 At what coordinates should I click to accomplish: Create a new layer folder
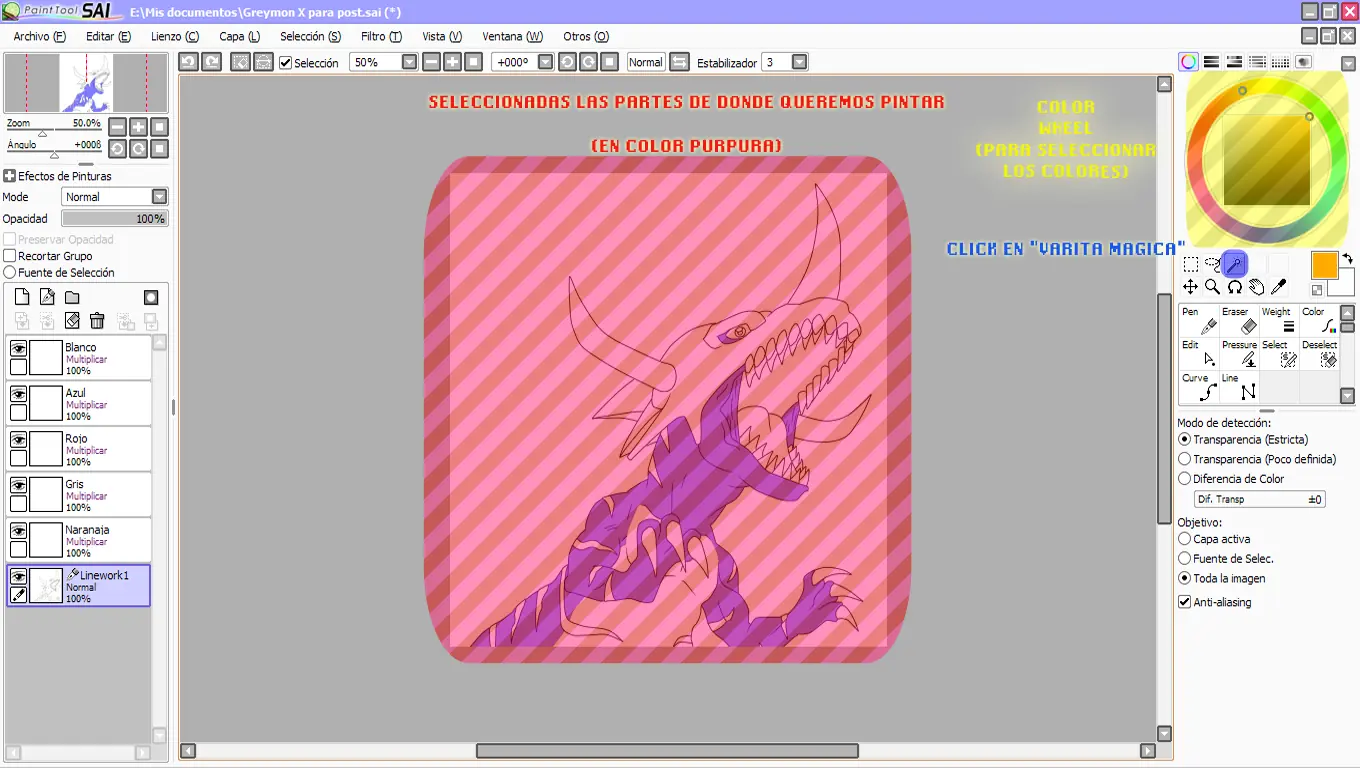[x=72, y=297]
